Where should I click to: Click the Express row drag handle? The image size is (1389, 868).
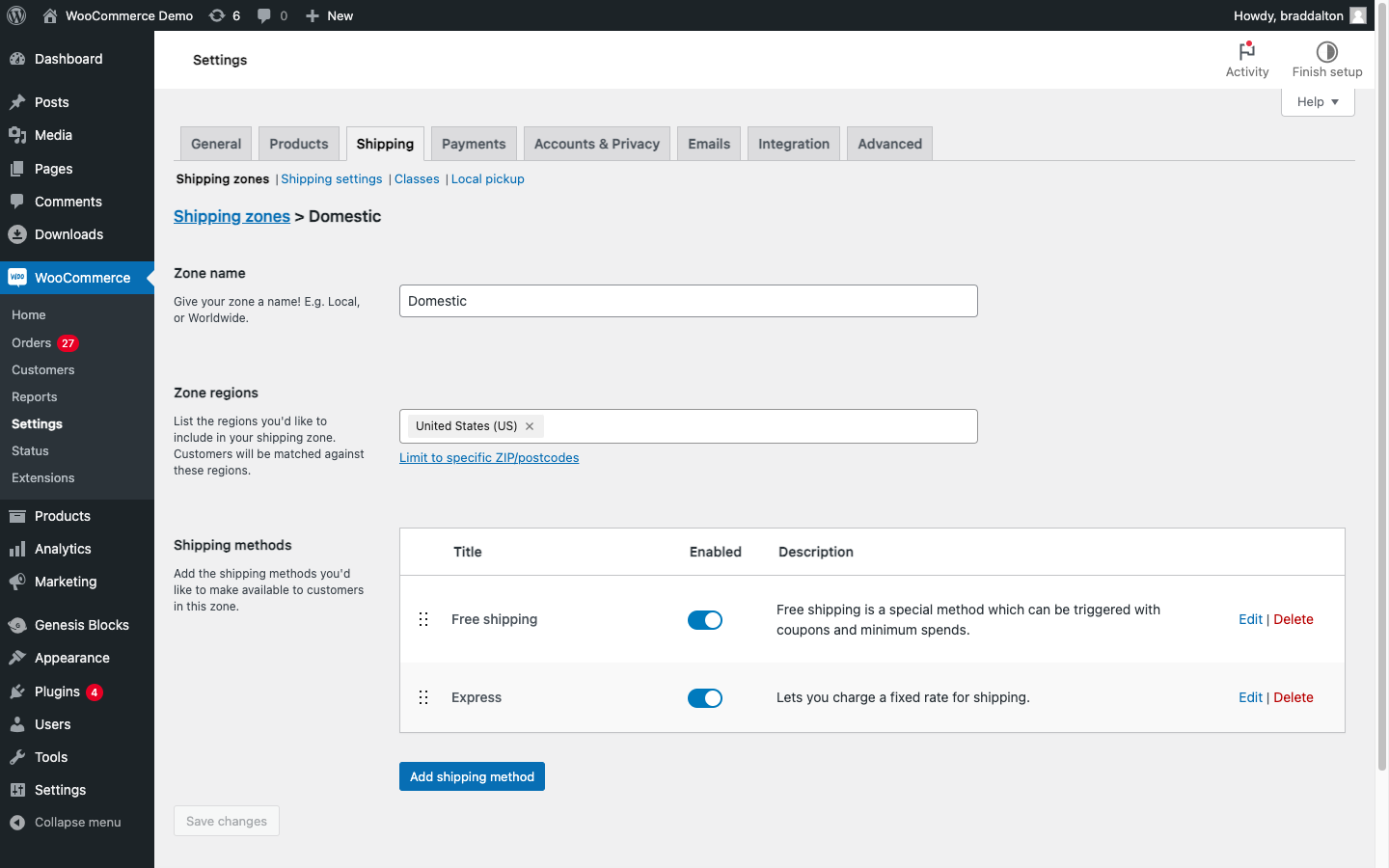[423, 697]
